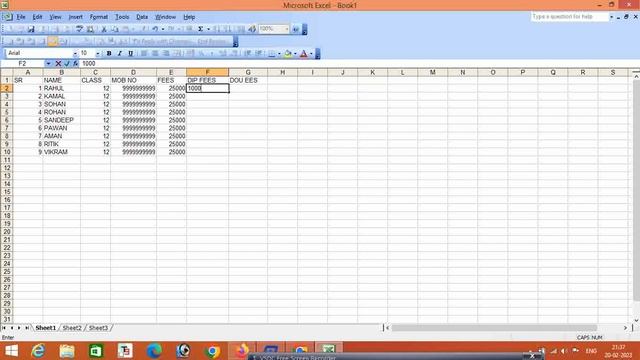Click the formula bar showing 1000

(359, 64)
